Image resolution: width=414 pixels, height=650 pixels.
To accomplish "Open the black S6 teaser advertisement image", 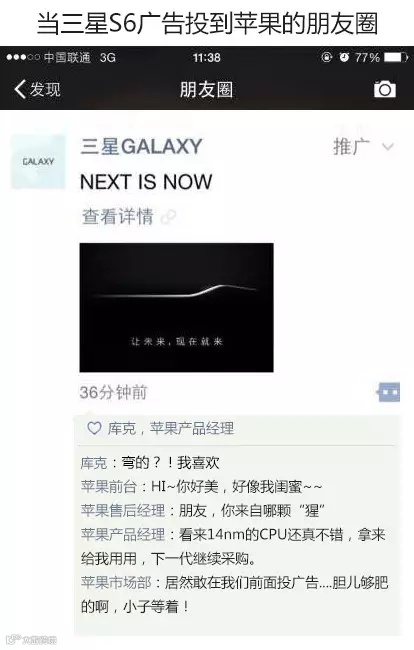I will coord(177,307).
